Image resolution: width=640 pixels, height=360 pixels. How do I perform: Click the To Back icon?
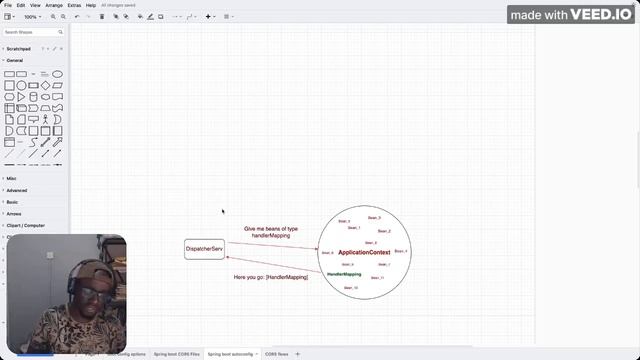126,17
